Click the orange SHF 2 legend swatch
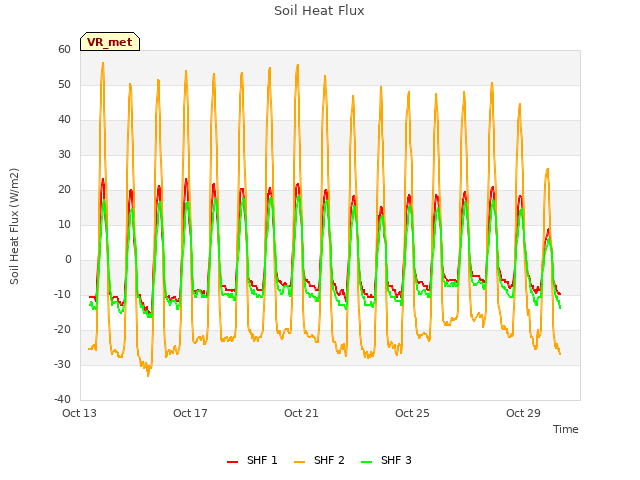640x480 pixels. [299, 462]
